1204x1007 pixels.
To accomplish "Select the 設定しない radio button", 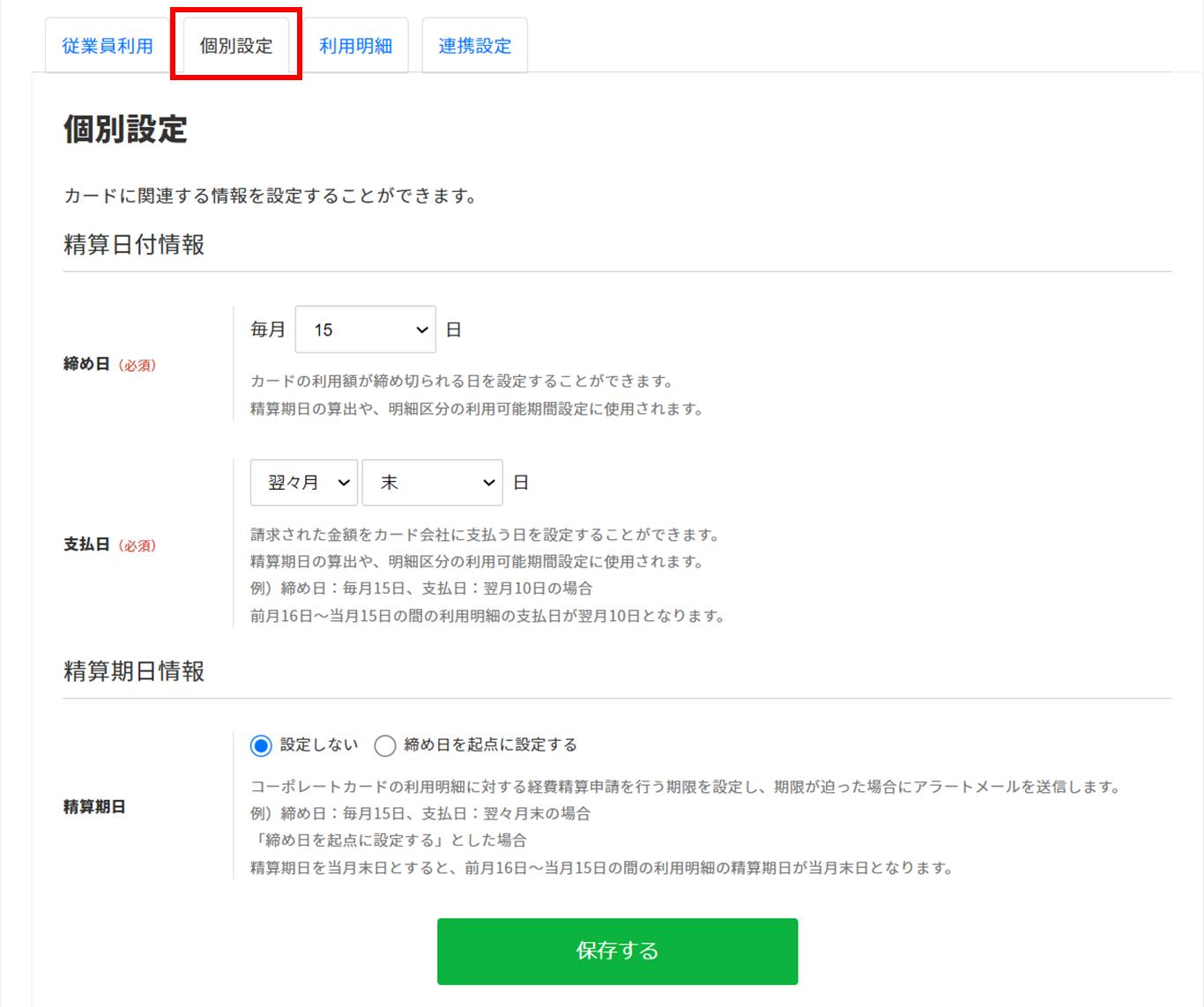I will point(261,746).
